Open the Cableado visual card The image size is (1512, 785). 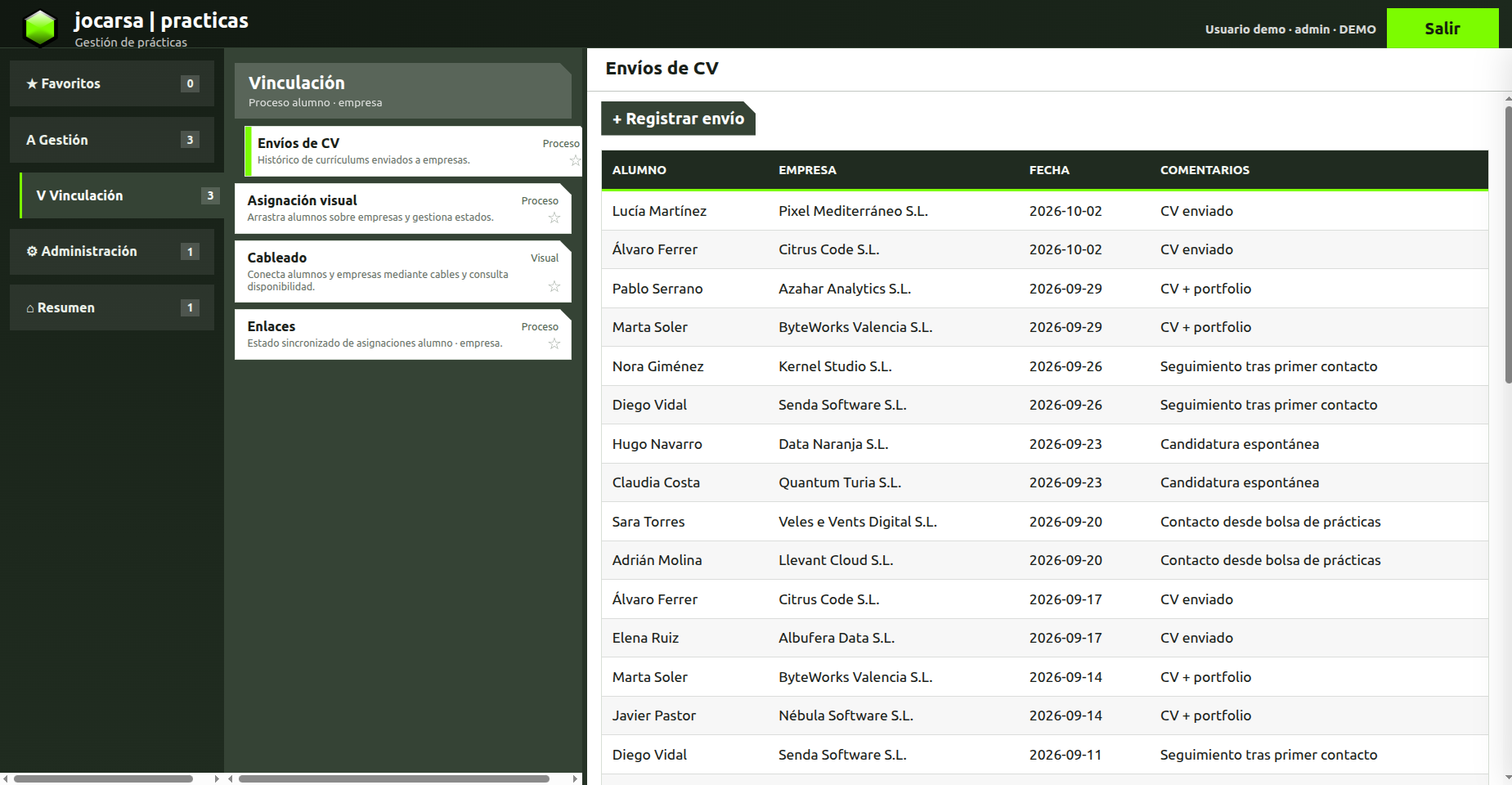(403, 271)
